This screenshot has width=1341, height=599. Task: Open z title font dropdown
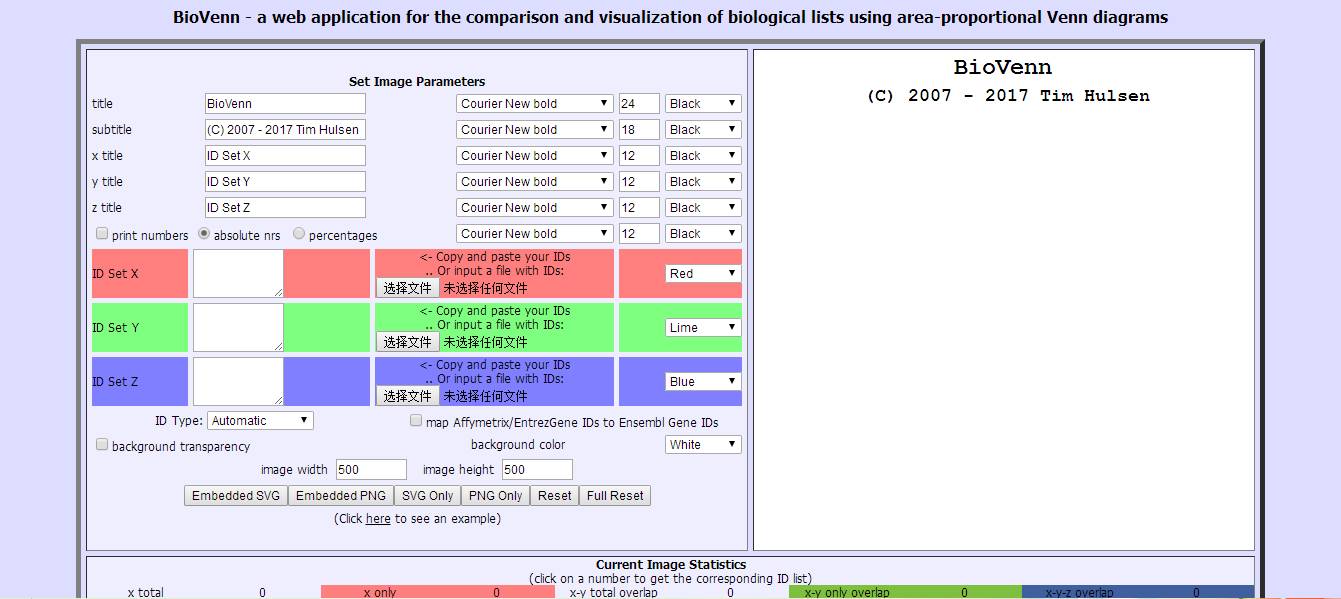(x=535, y=207)
